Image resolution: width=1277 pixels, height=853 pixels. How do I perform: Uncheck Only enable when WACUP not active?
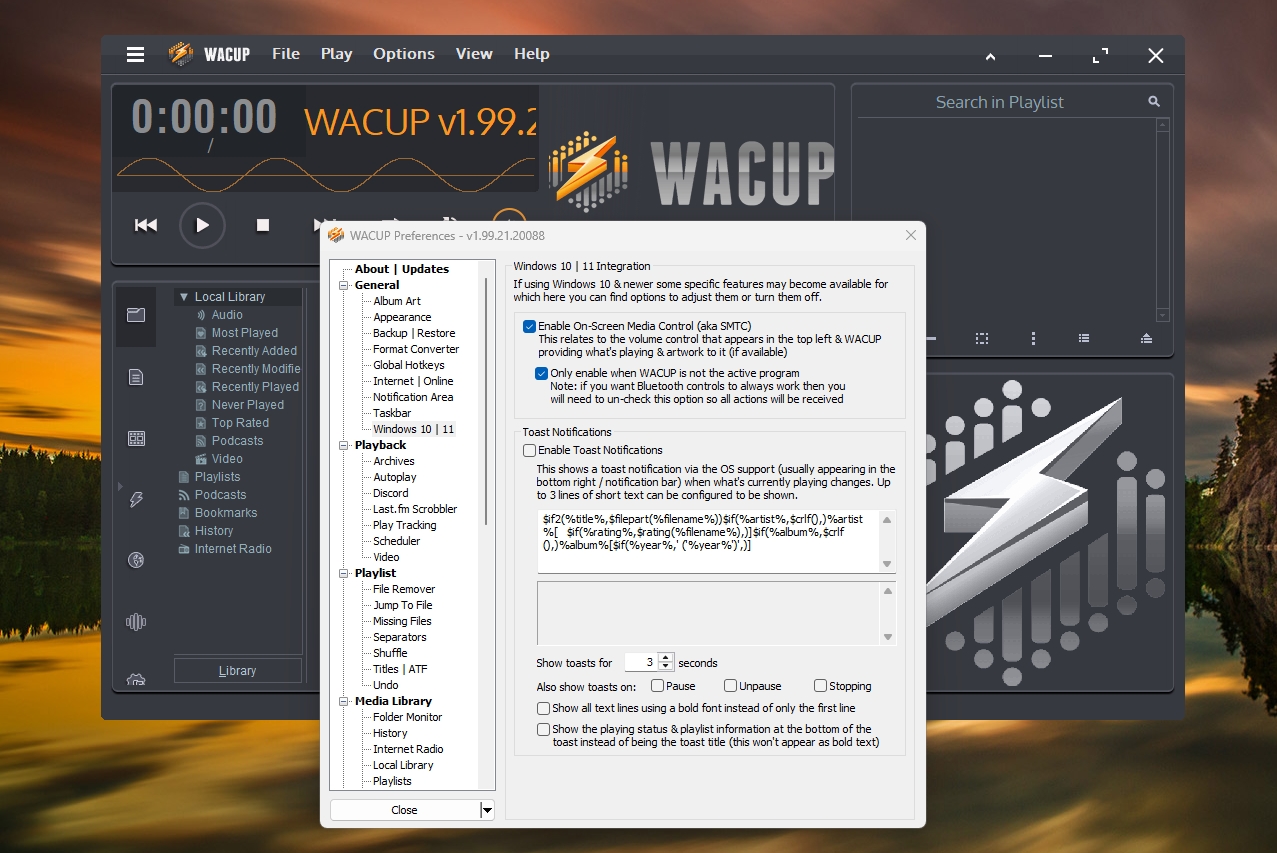(x=541, y=374)
